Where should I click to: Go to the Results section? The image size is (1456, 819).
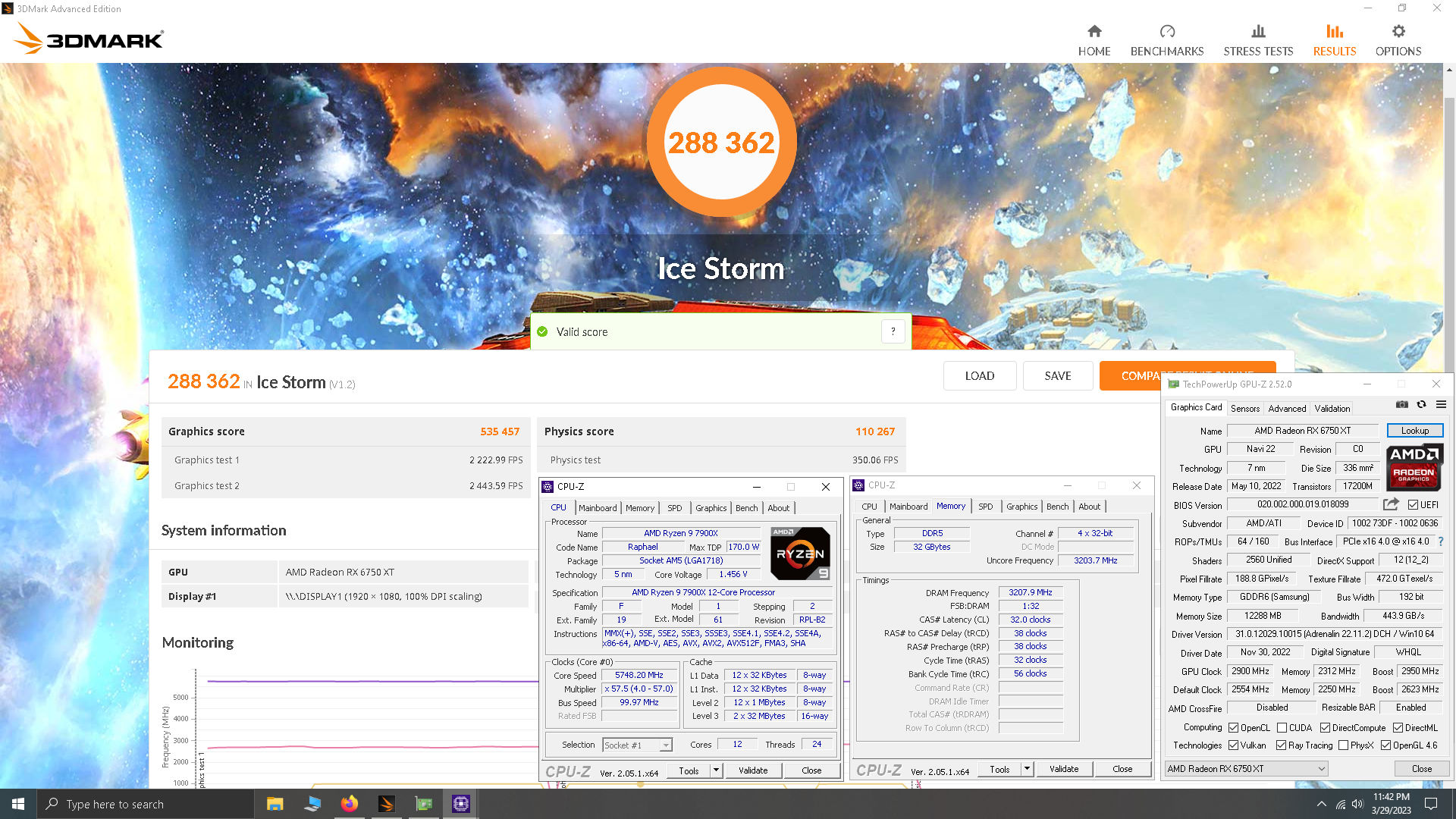click(x=1335, y=41)
